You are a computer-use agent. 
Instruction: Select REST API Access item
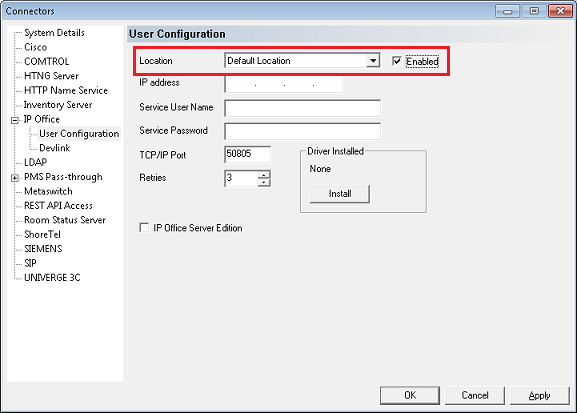(58, 205)
